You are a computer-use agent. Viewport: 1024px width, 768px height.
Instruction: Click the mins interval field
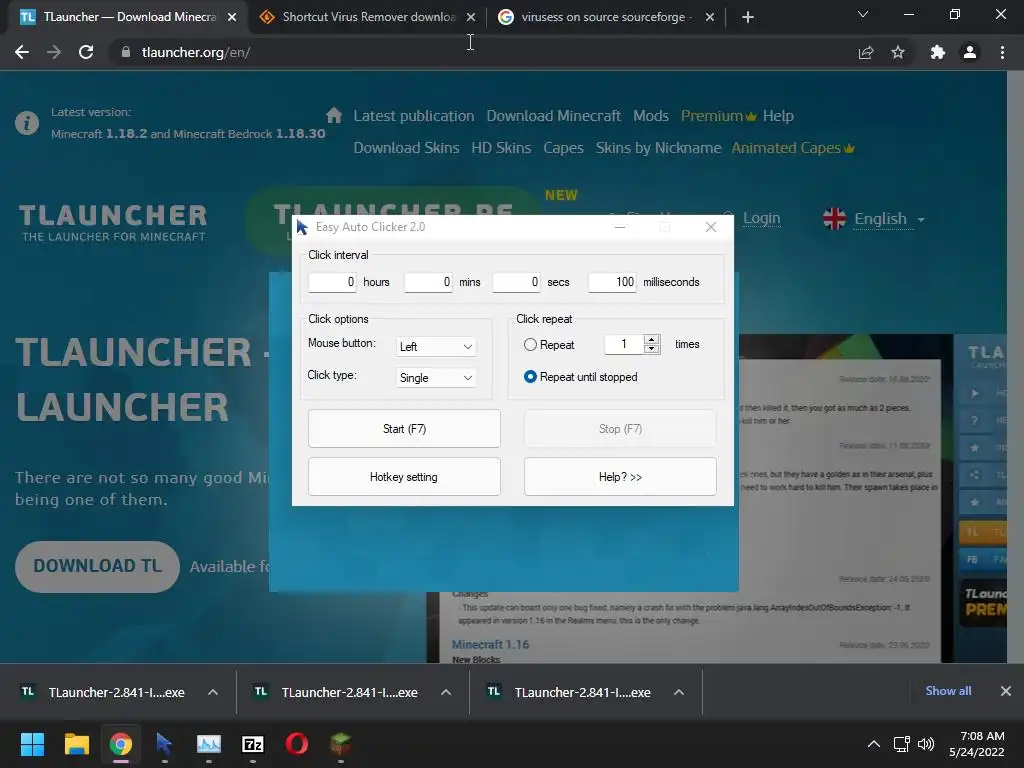tap(428, 282)
